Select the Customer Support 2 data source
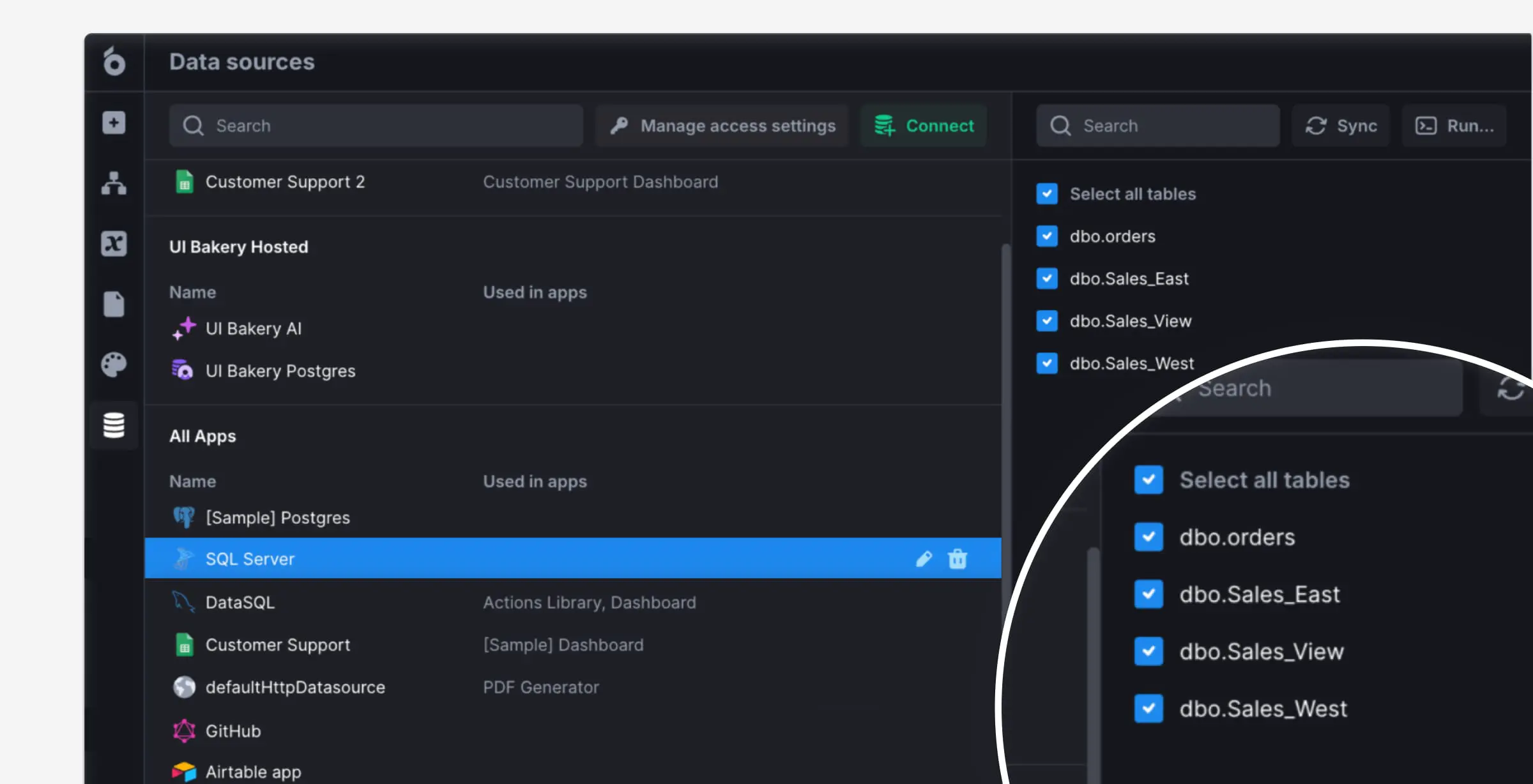Viewport: 1533px width, 784px height. pyautogui.click(x=573, y=182)
